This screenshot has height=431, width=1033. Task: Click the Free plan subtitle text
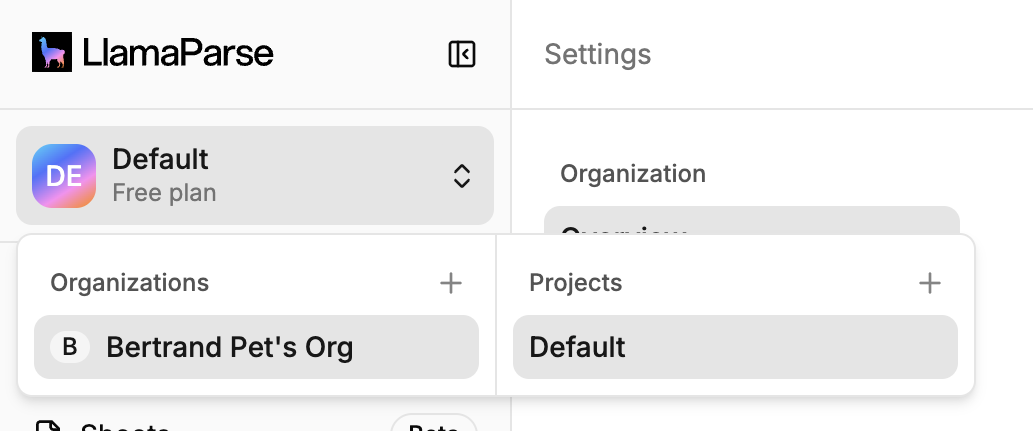coord(164,192)
